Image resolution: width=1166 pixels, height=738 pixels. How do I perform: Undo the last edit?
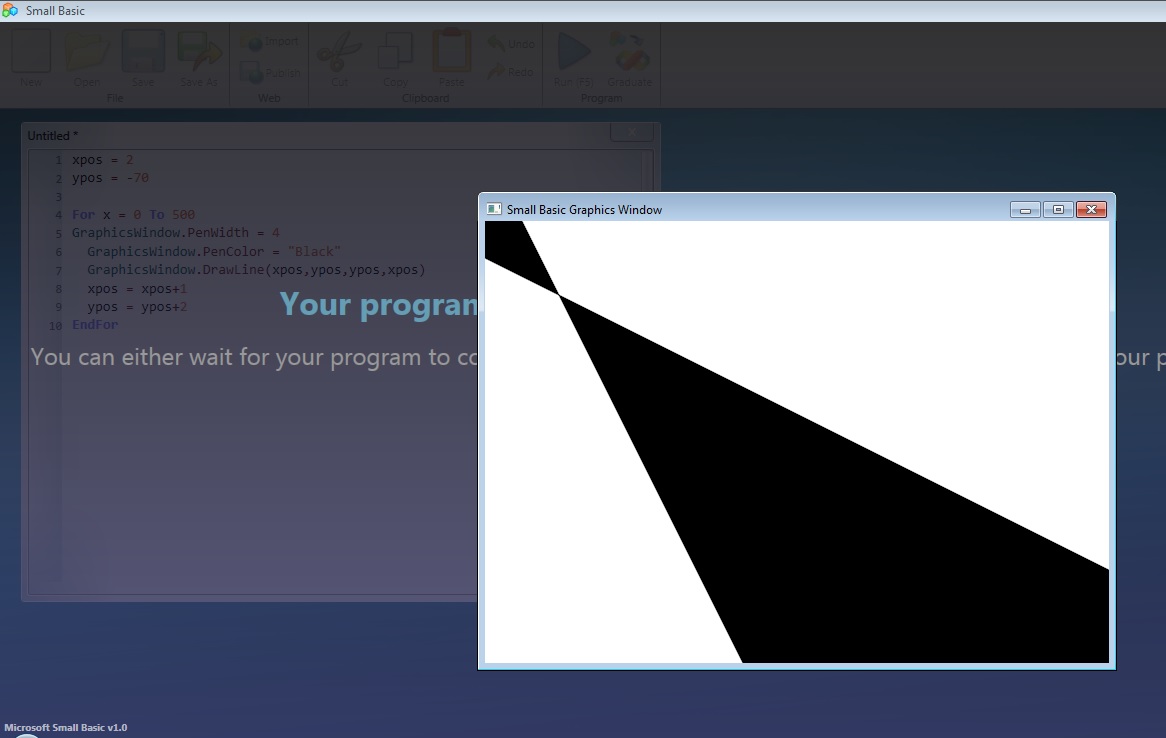pyautogui.click(x=511, y=44)
